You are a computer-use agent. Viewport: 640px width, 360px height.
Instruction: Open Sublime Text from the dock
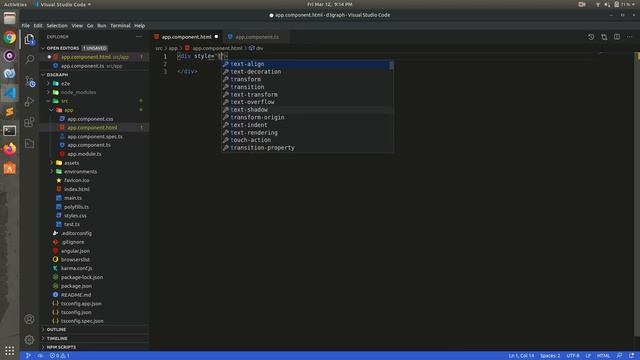point(10,112)
